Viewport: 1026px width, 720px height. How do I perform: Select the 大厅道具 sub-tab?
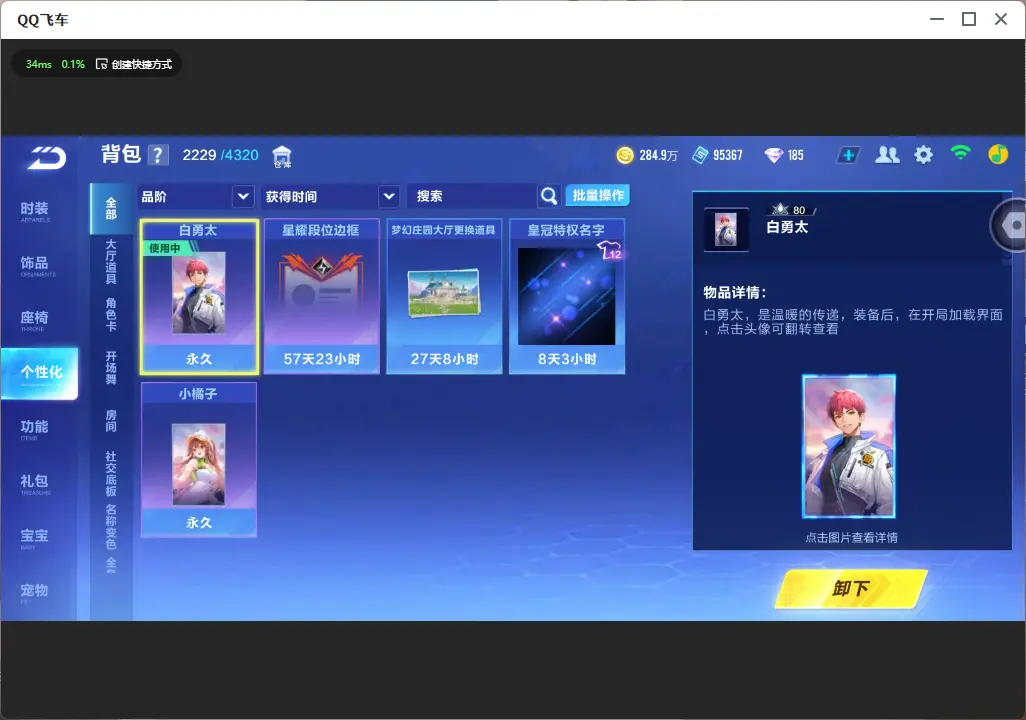(x=111, y=262)
